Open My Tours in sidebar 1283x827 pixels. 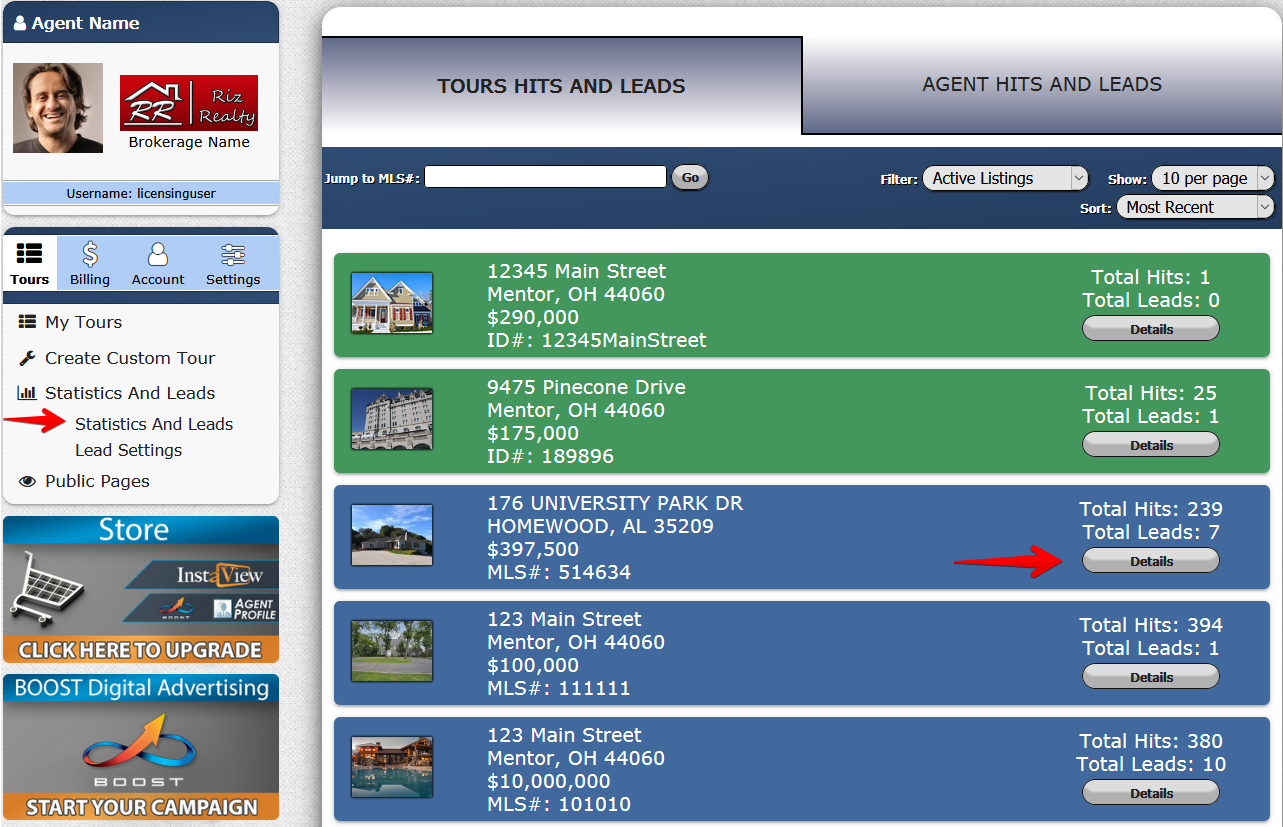[x=83, y=322]
